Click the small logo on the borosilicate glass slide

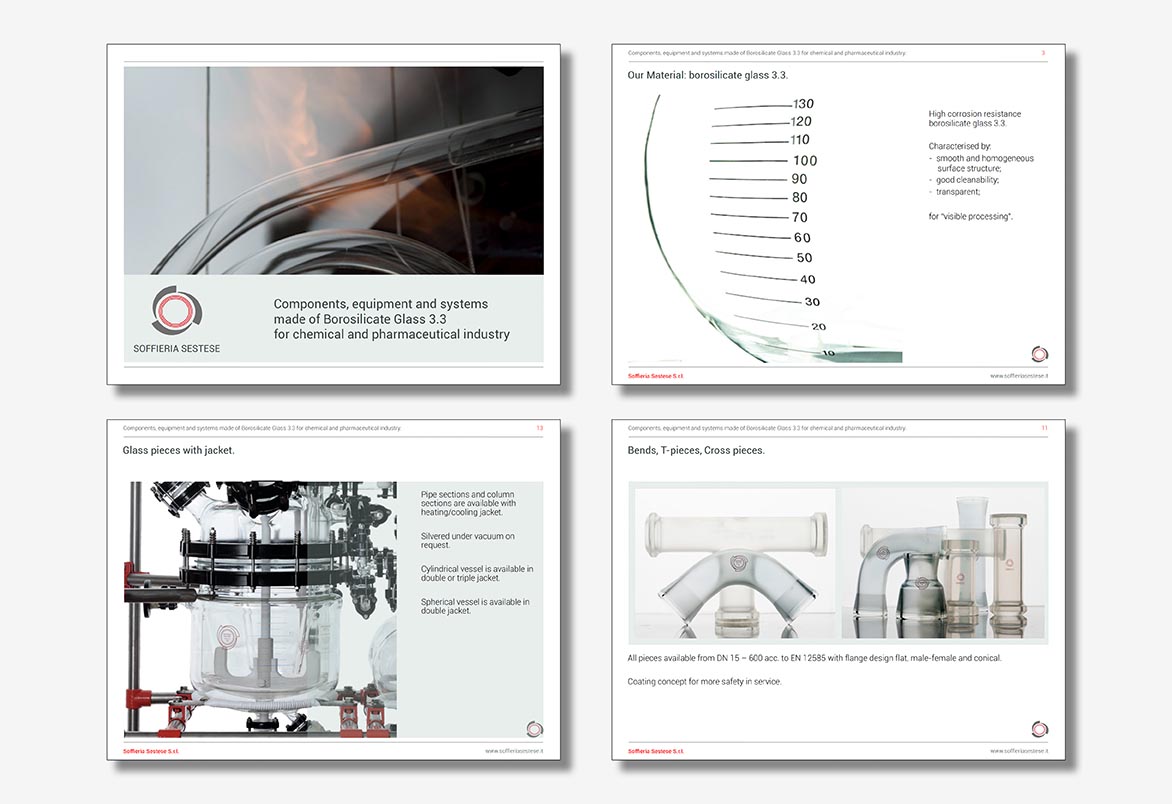coord(1040,354)
